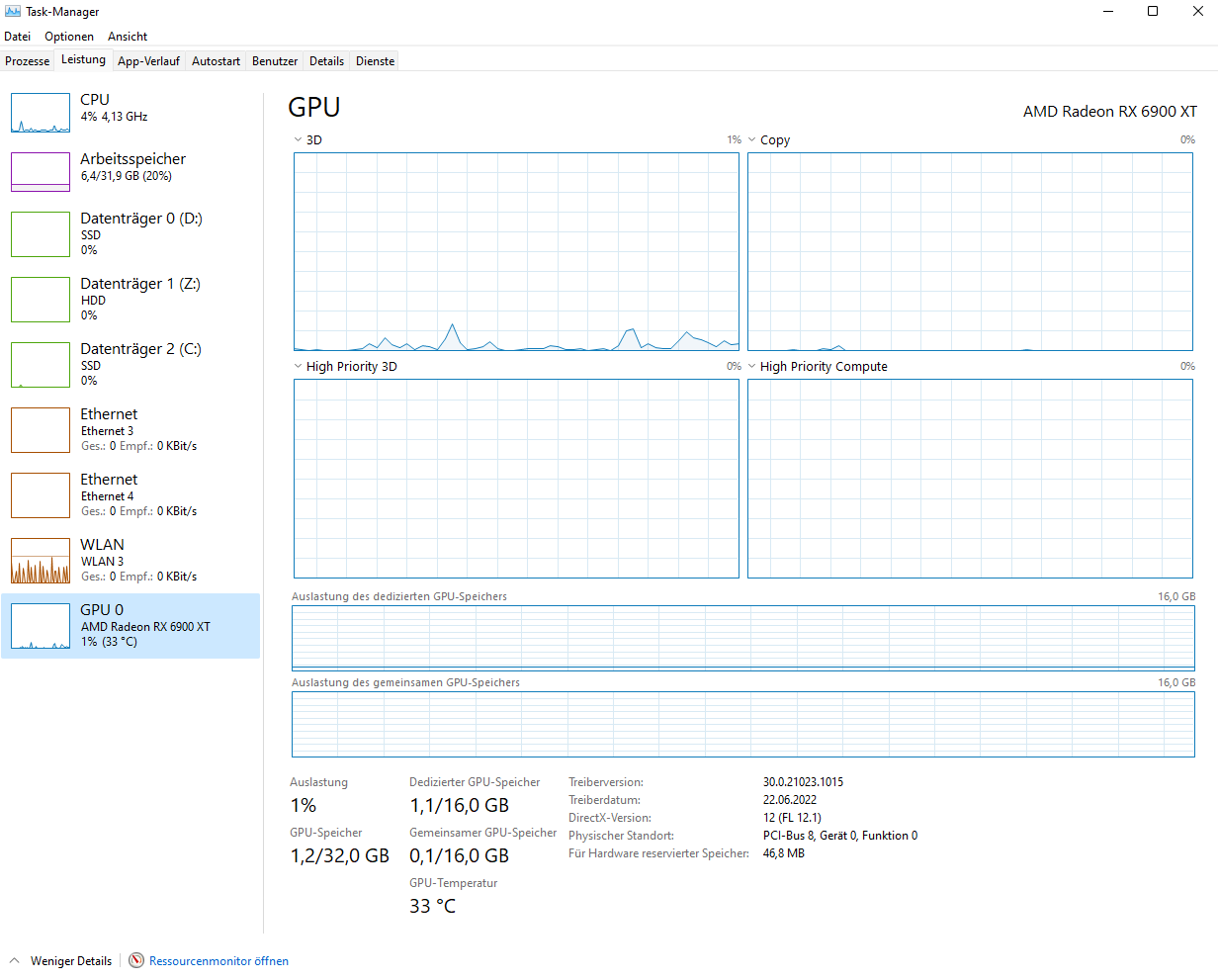Image resolution: width=1218 pixels, height=980 pixels.
Task: Expand the High Priority Compute selector
Action: 753,366
